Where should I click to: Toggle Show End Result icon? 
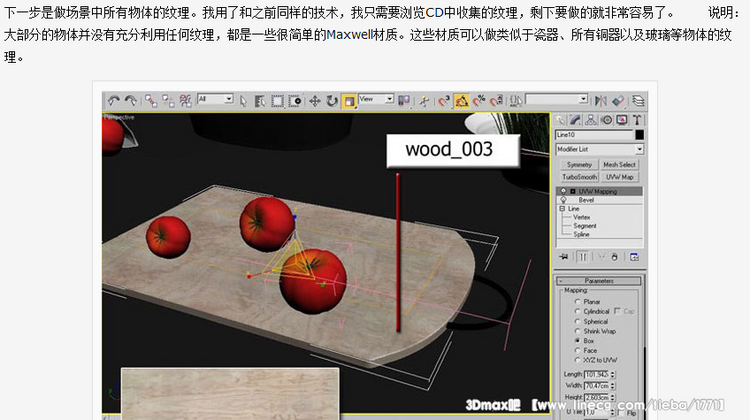pos(583,257)
